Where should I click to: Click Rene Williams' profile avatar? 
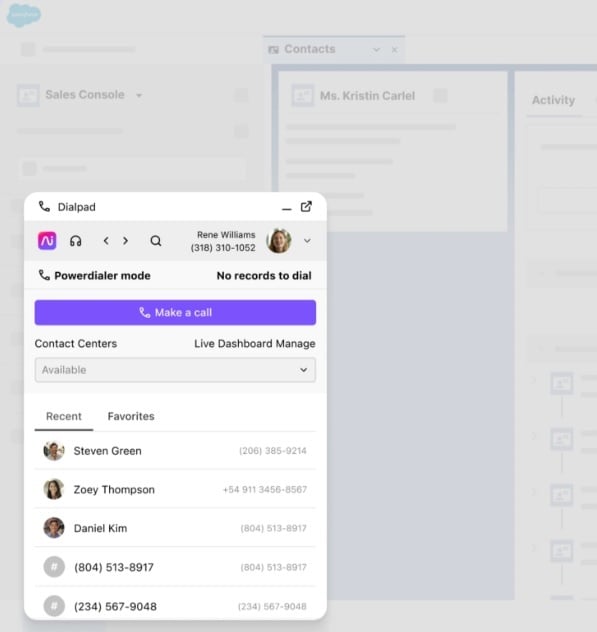[x=279, y=241]
